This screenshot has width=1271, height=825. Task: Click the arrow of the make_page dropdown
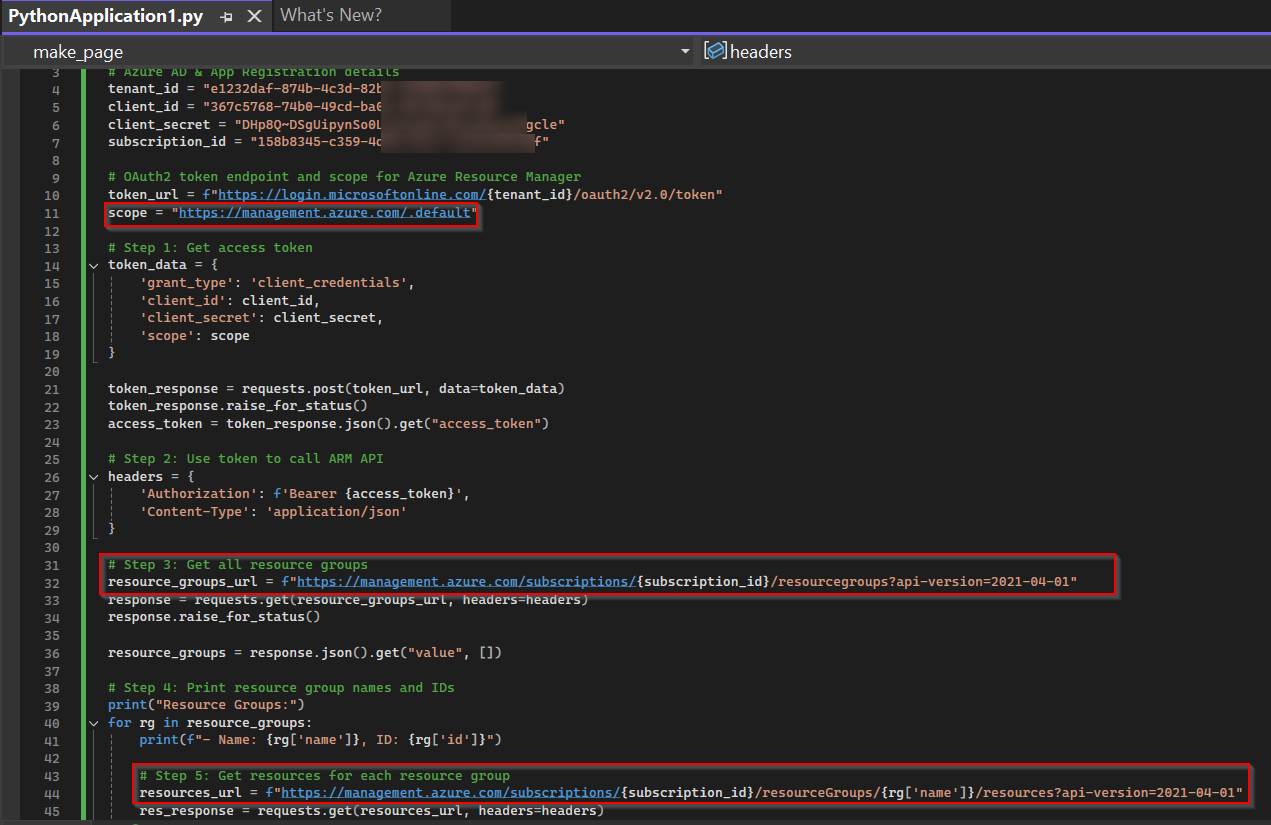[x=684, y=52]
